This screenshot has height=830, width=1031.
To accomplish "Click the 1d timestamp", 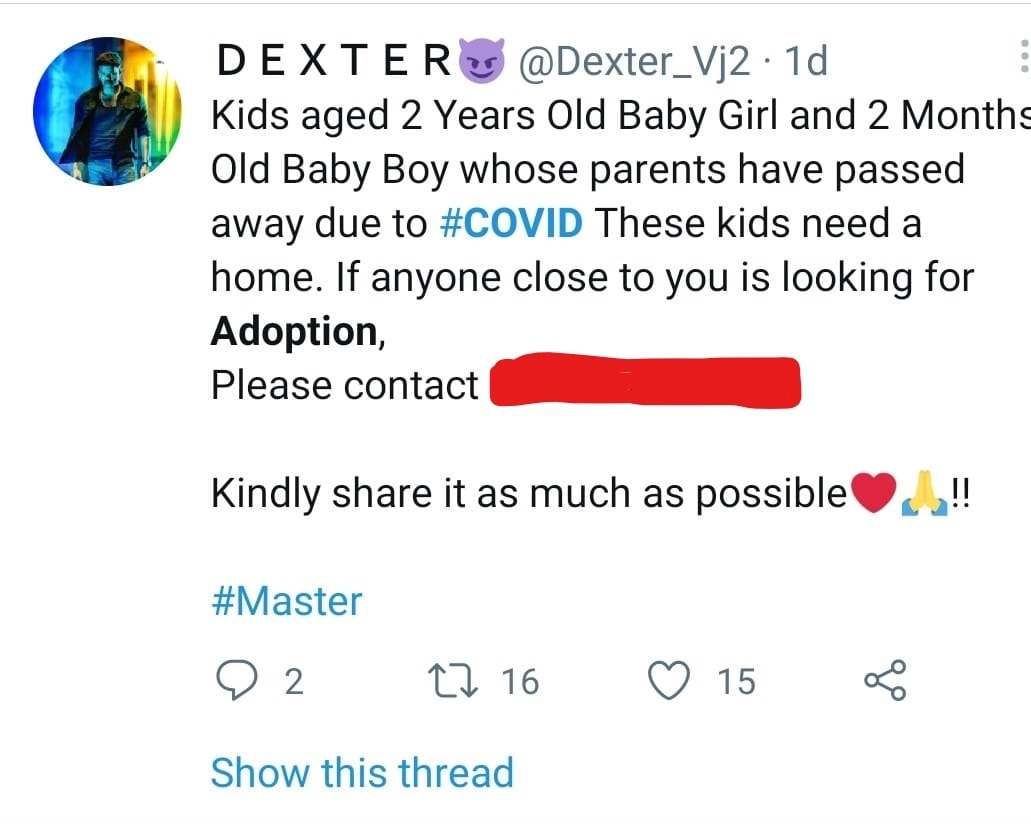I will [804, 63].
